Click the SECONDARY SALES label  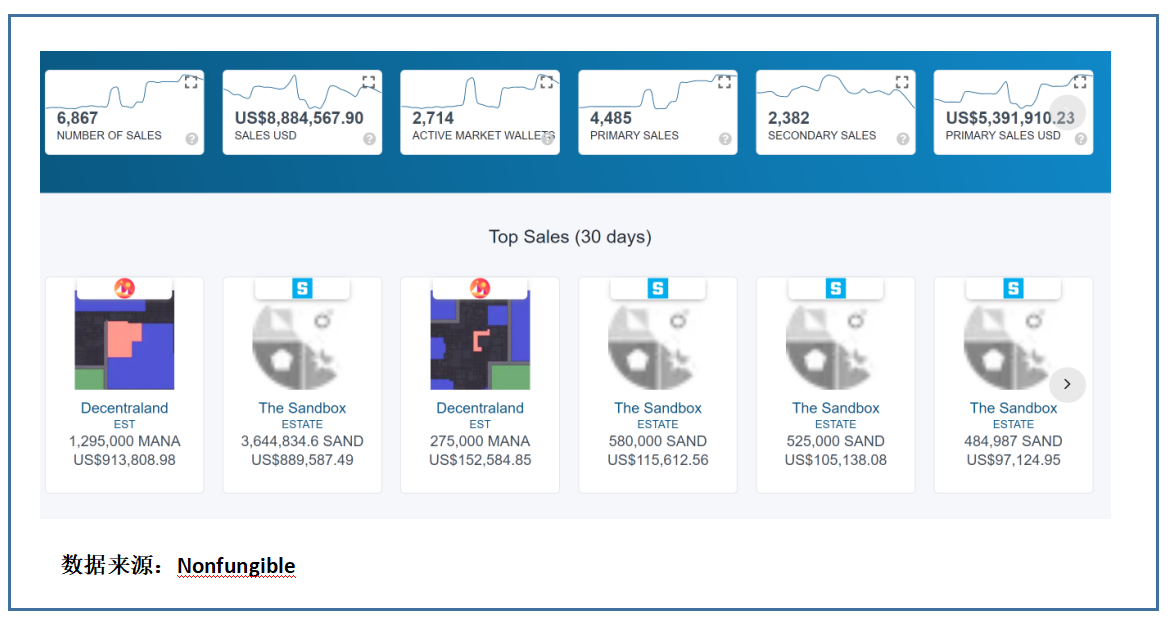click(x=821, y=136)
